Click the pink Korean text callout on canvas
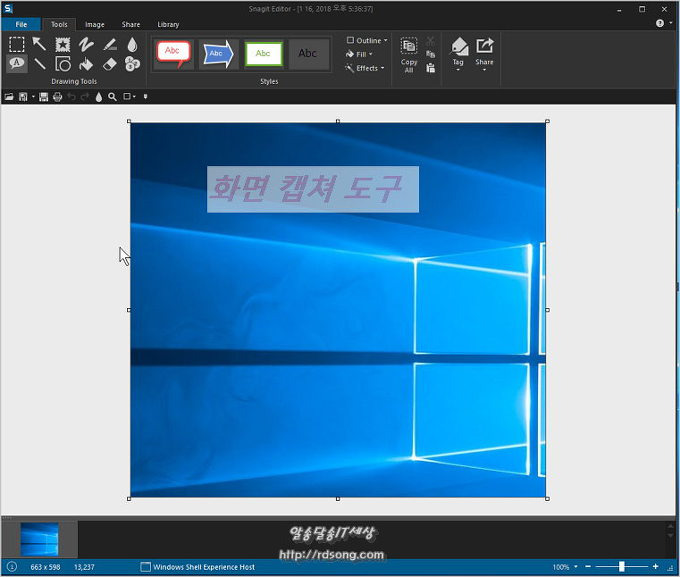Image resolution: width=680 pixels, height=577 pixels. (x=313, y=189)
